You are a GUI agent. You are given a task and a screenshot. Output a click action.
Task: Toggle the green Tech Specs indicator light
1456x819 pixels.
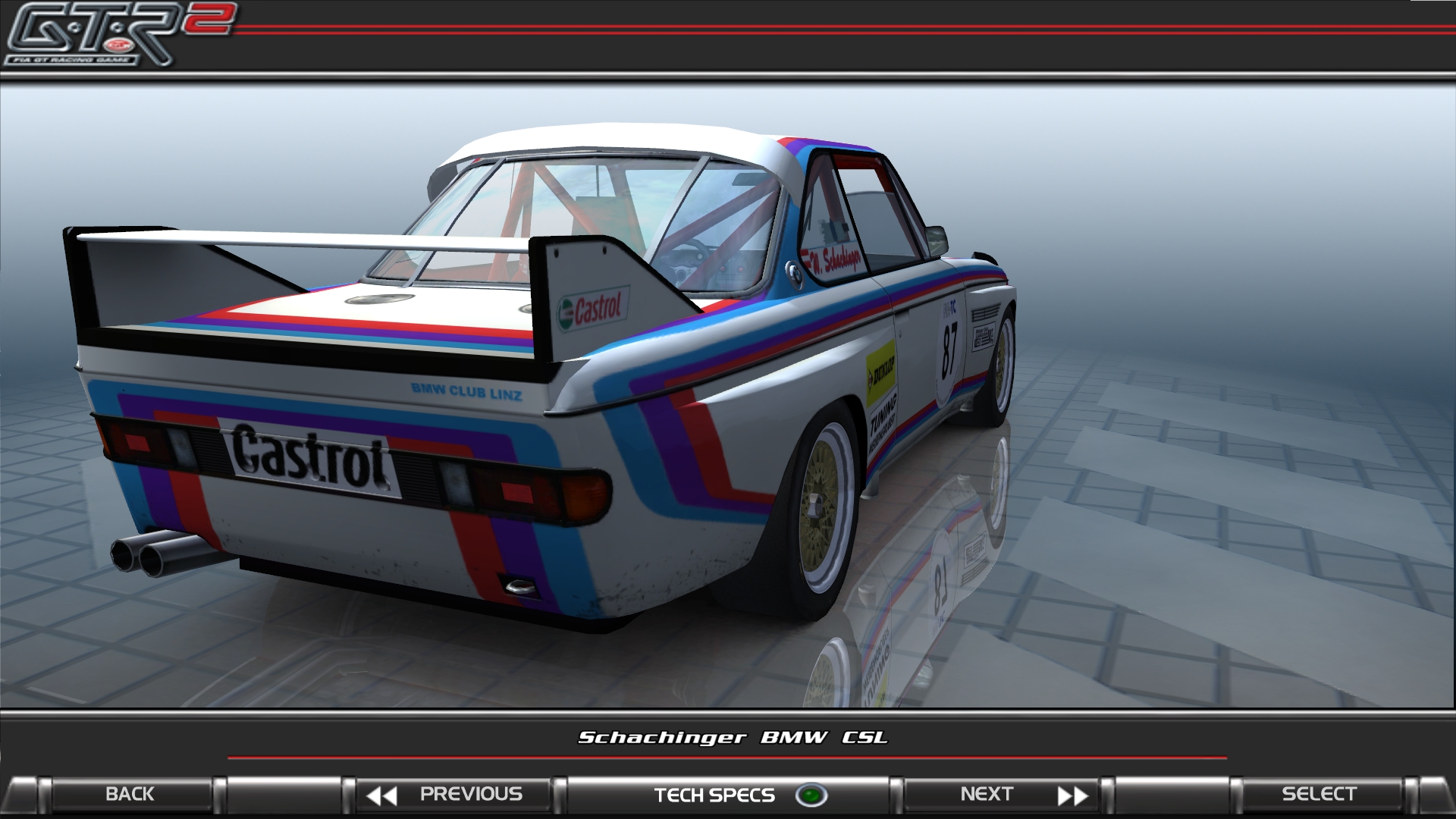click(x=811, y=795)
